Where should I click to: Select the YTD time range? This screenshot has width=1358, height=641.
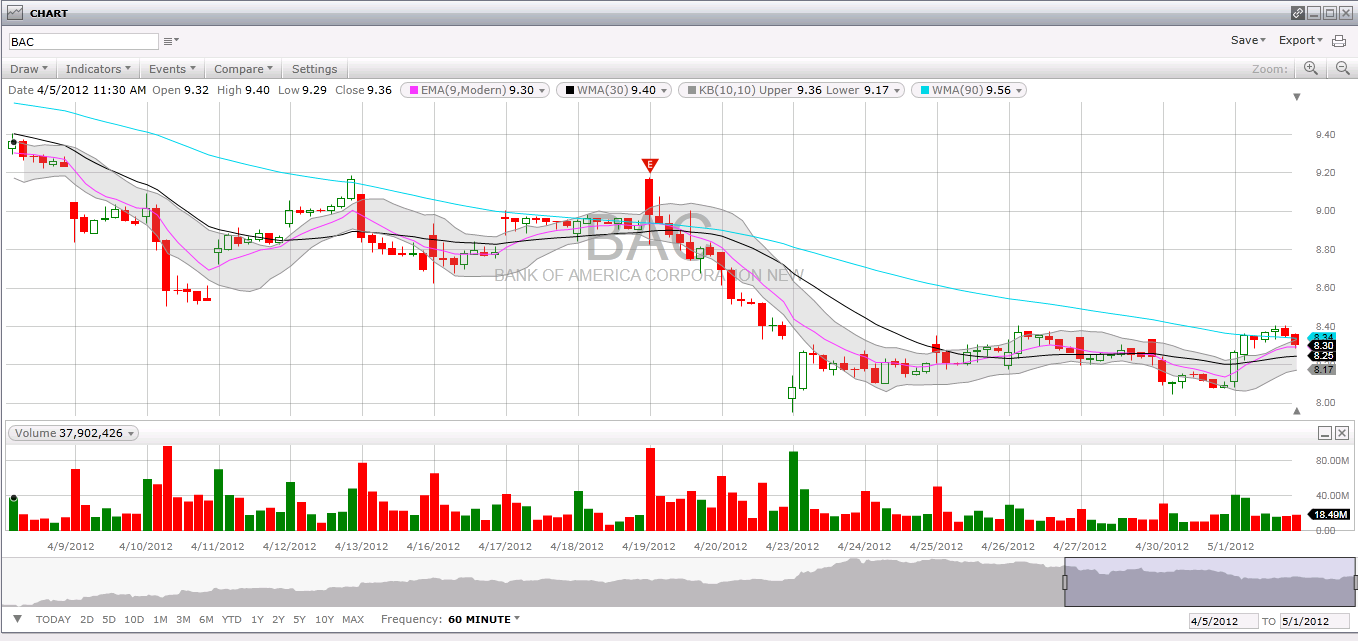(x=232, y=620)
